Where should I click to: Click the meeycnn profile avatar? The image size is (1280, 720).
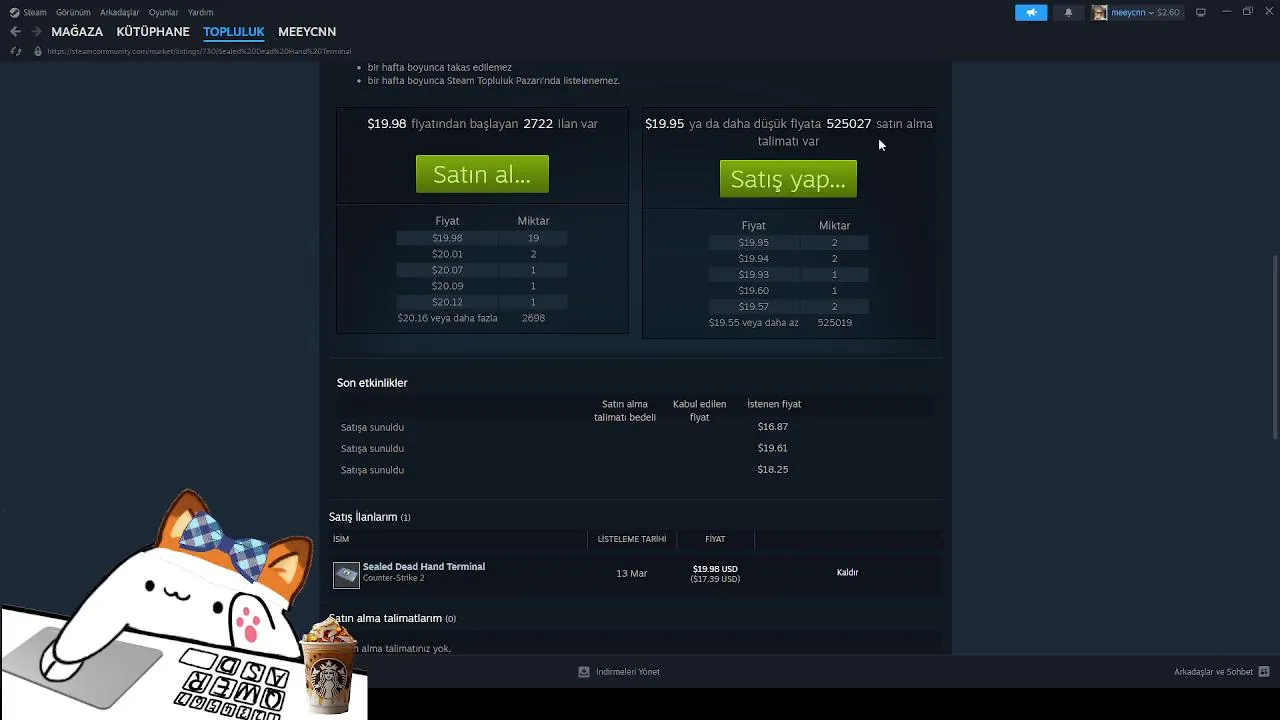[1100, 12]
